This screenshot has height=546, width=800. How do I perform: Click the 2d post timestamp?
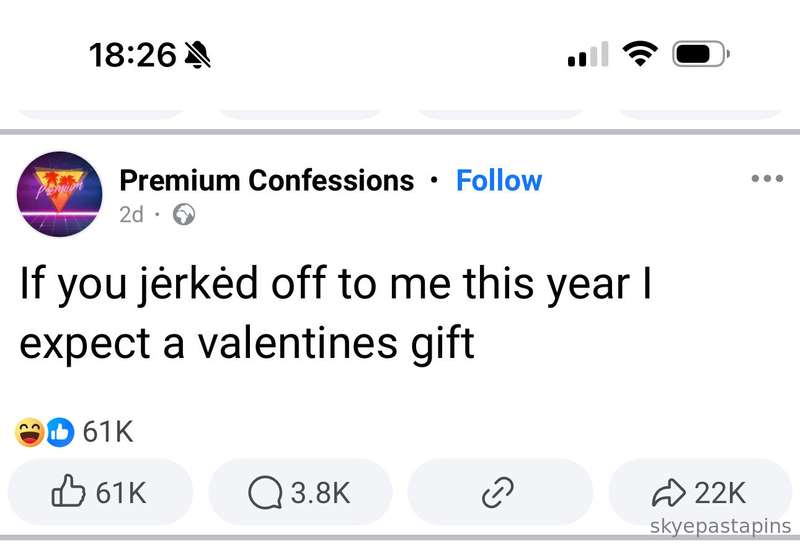click(131, 214)
